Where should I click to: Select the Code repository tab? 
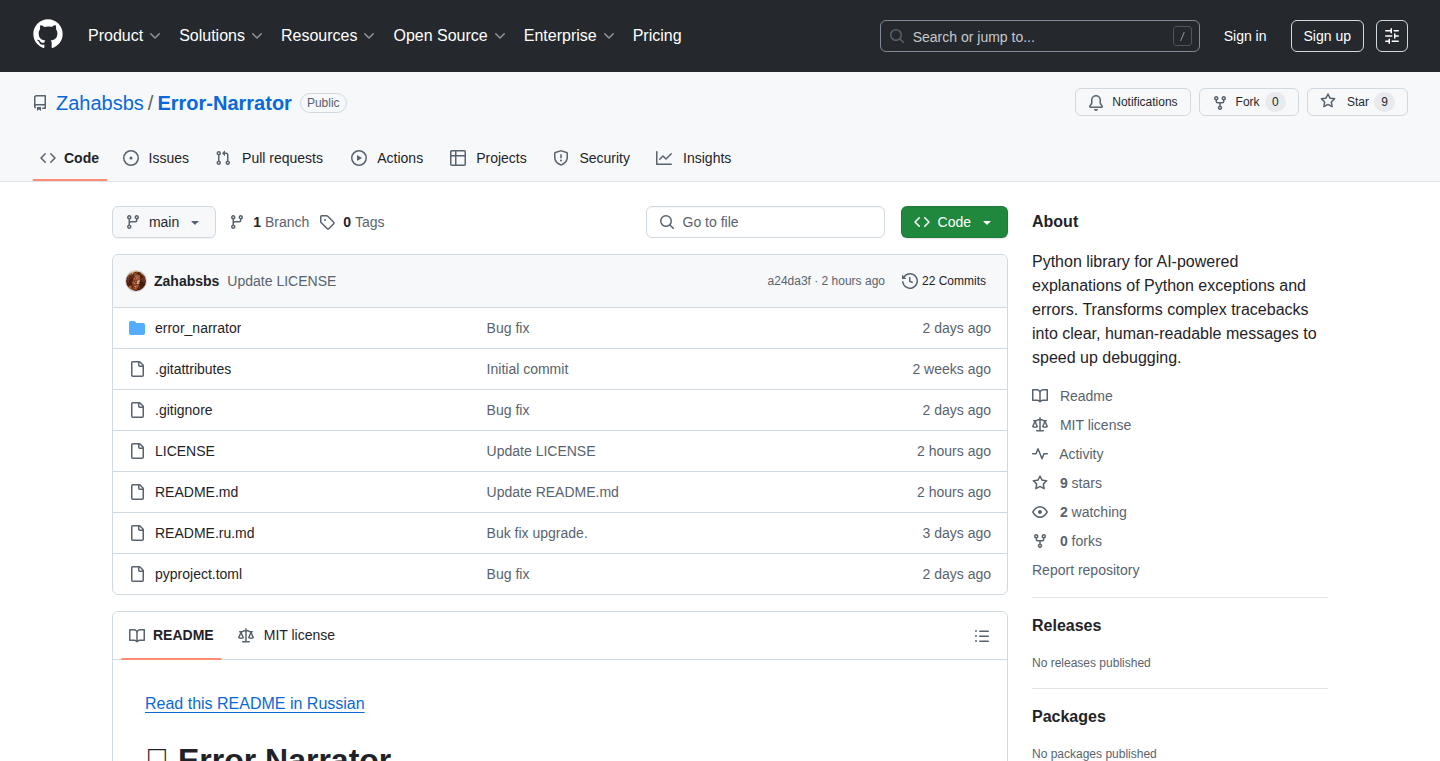pyautogui.click(x=70, y=158)
